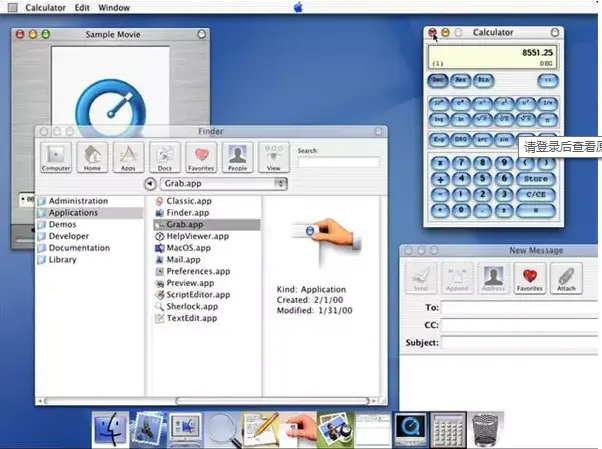Click Append in New Message toolbar
Image resolution: width=602 pixels, height=449 pixels.
point(457,278)
